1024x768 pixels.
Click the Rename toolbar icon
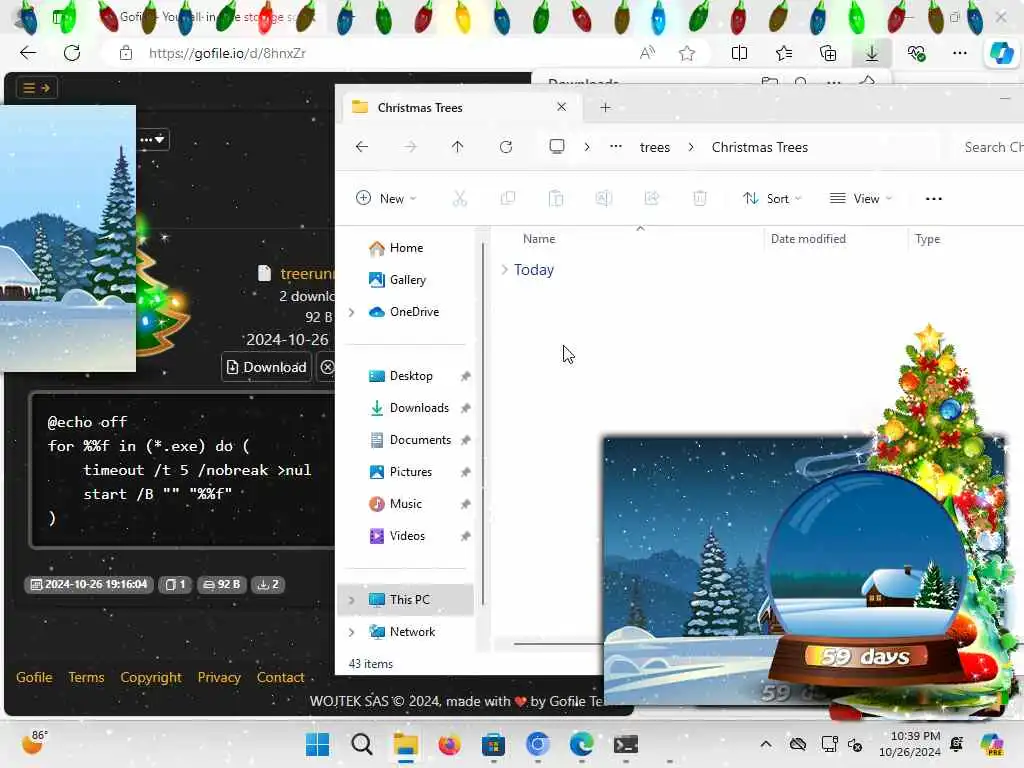pos(603,199)
